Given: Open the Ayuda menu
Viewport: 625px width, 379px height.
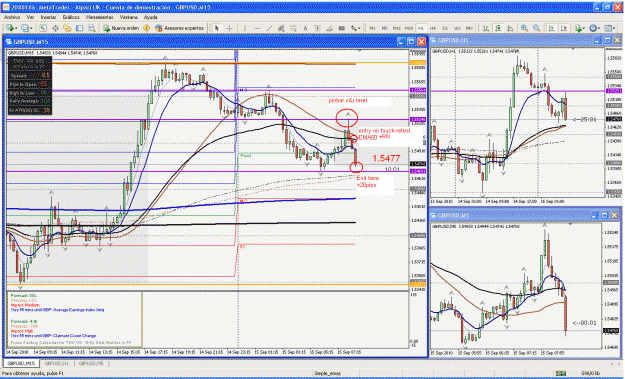Looking at the screenshot, I should (x=151, y=18).
